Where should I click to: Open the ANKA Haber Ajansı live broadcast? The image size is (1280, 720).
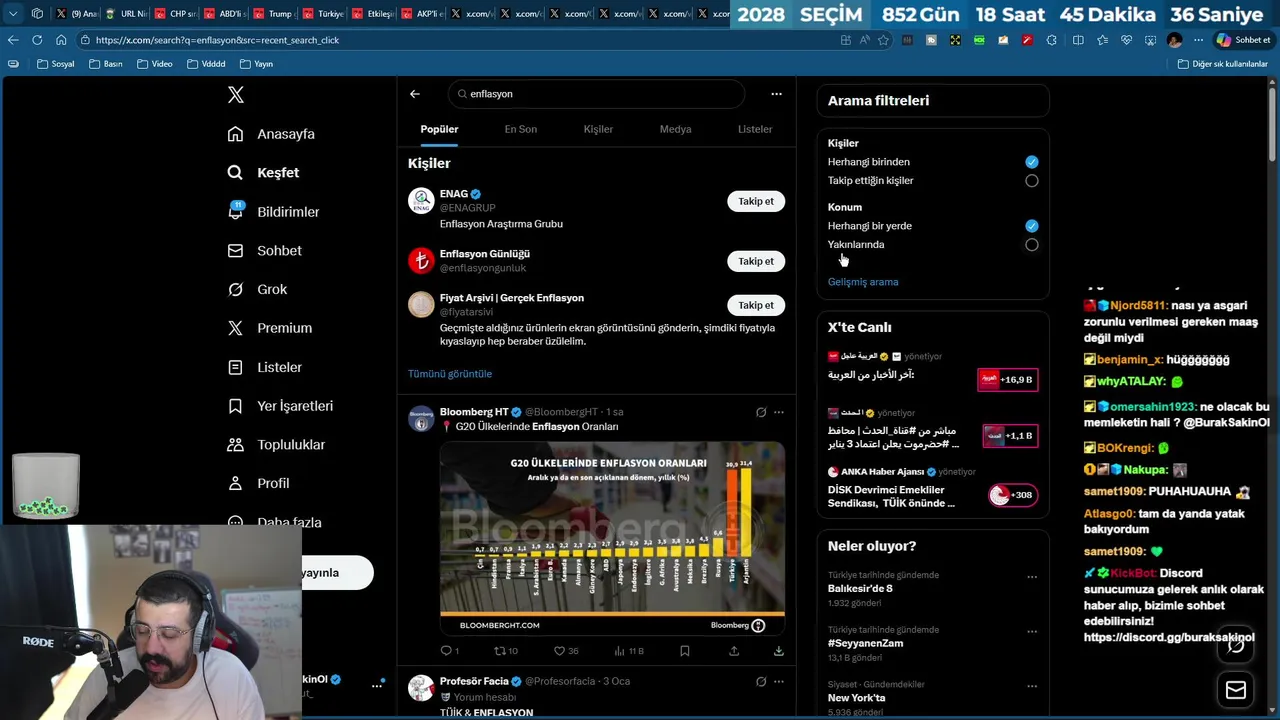coord(933,487)
